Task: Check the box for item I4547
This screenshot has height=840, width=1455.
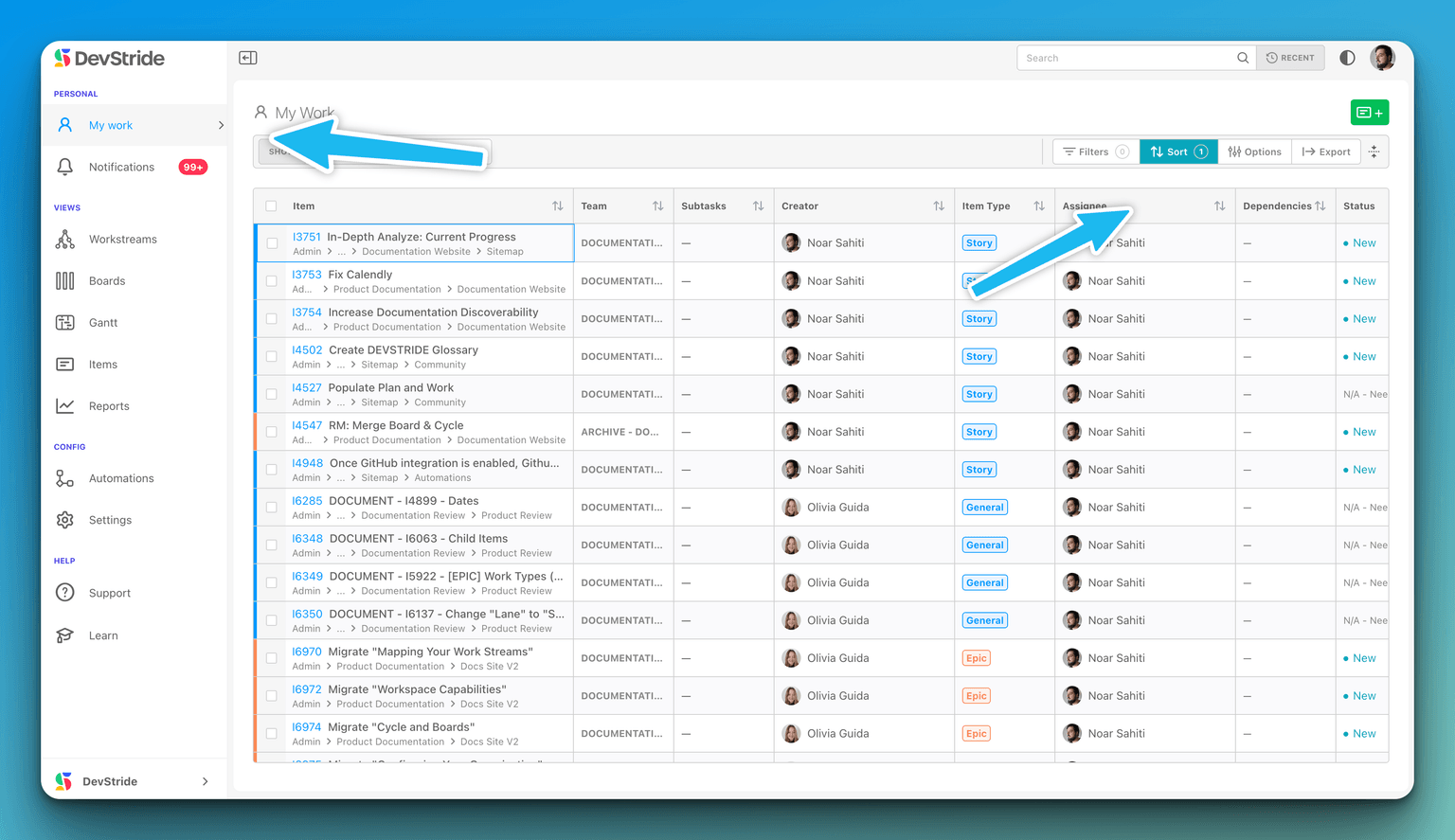Action: pos(272,432)
